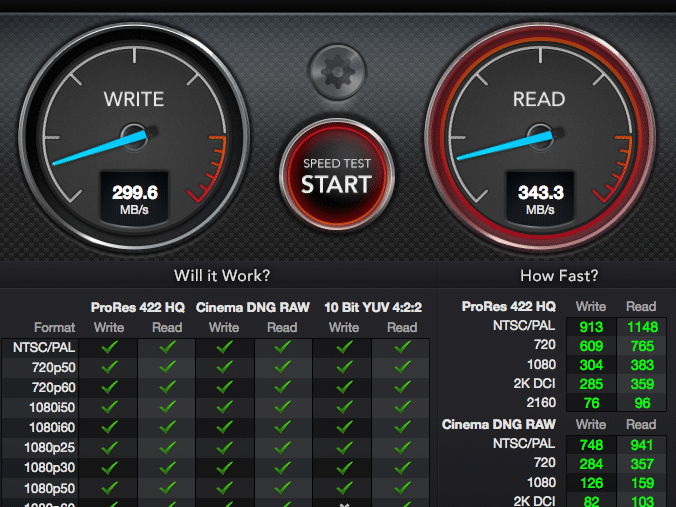Click NTSC/PAL checkmark under ProRes 422 HQ Read
Screen dimensions: 676x507
167,347
